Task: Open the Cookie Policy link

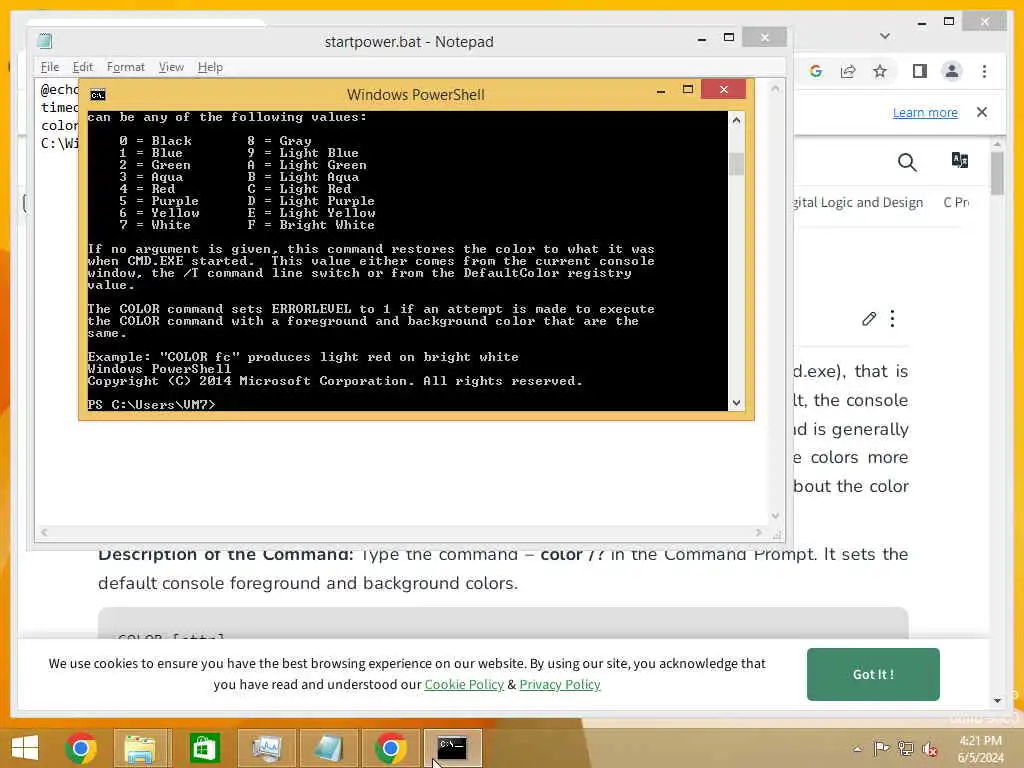Action: 464,684
